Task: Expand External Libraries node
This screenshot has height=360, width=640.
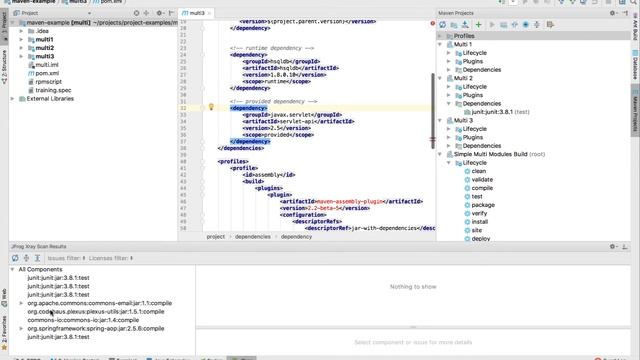Action: tap(12, 99)
